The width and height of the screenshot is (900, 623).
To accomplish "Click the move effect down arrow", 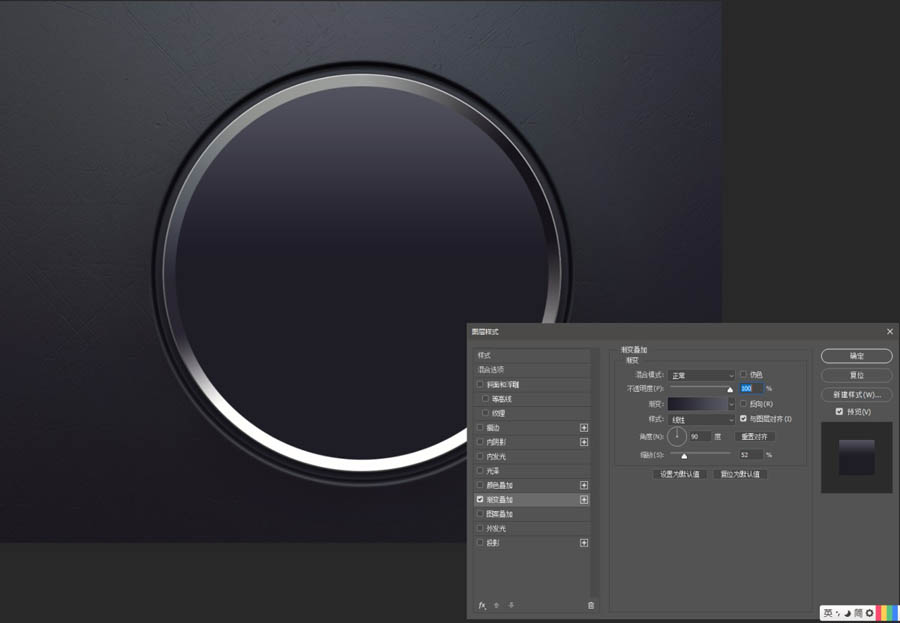I will 511,605.
